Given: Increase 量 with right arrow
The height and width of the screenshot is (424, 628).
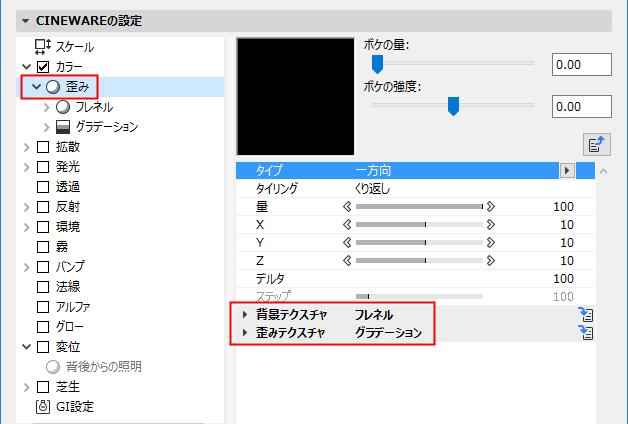Looking at the screenshot, I should (491, 207).
